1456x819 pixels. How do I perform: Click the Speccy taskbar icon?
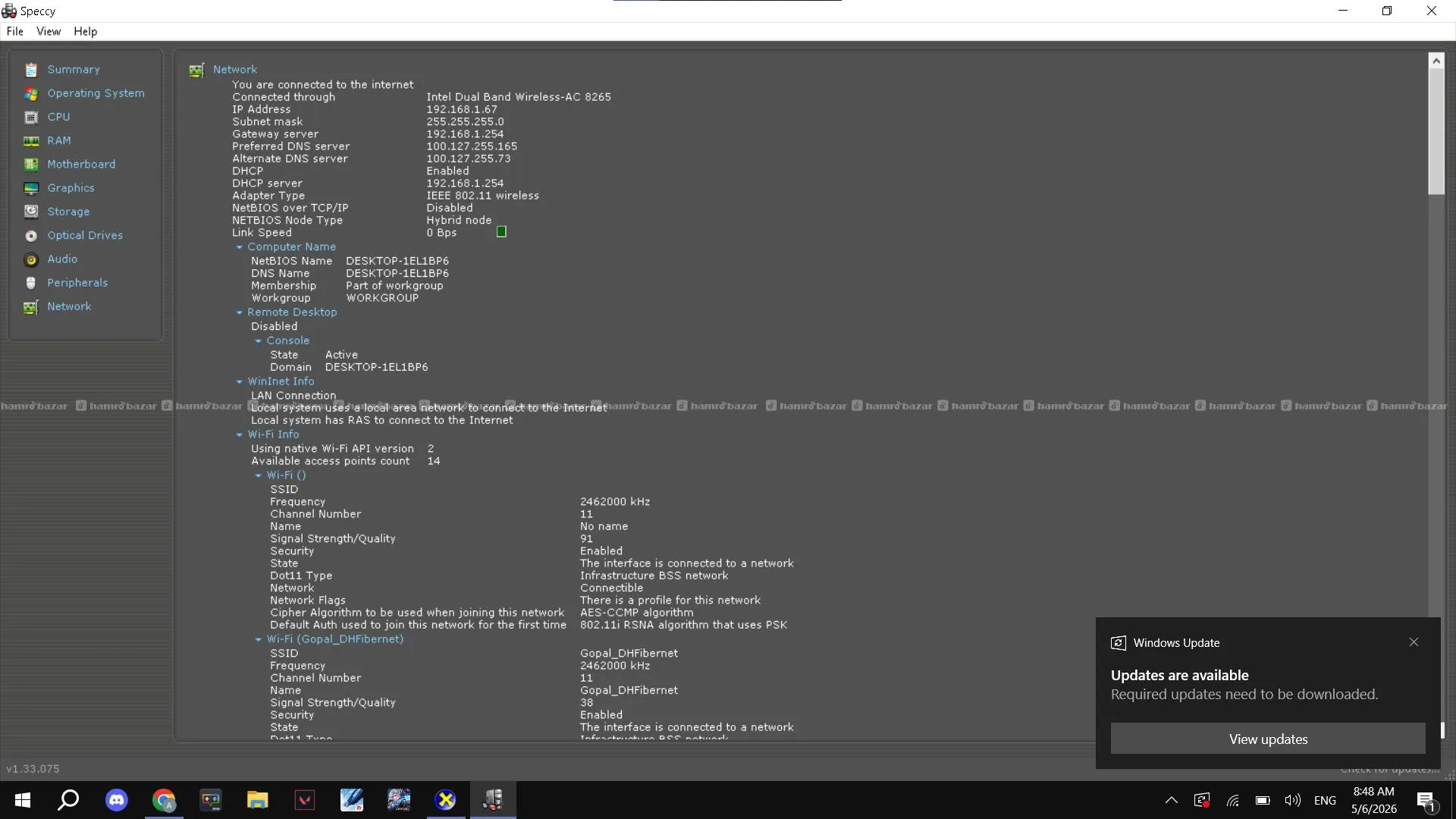pyautogui.click(x=493, y=800)
